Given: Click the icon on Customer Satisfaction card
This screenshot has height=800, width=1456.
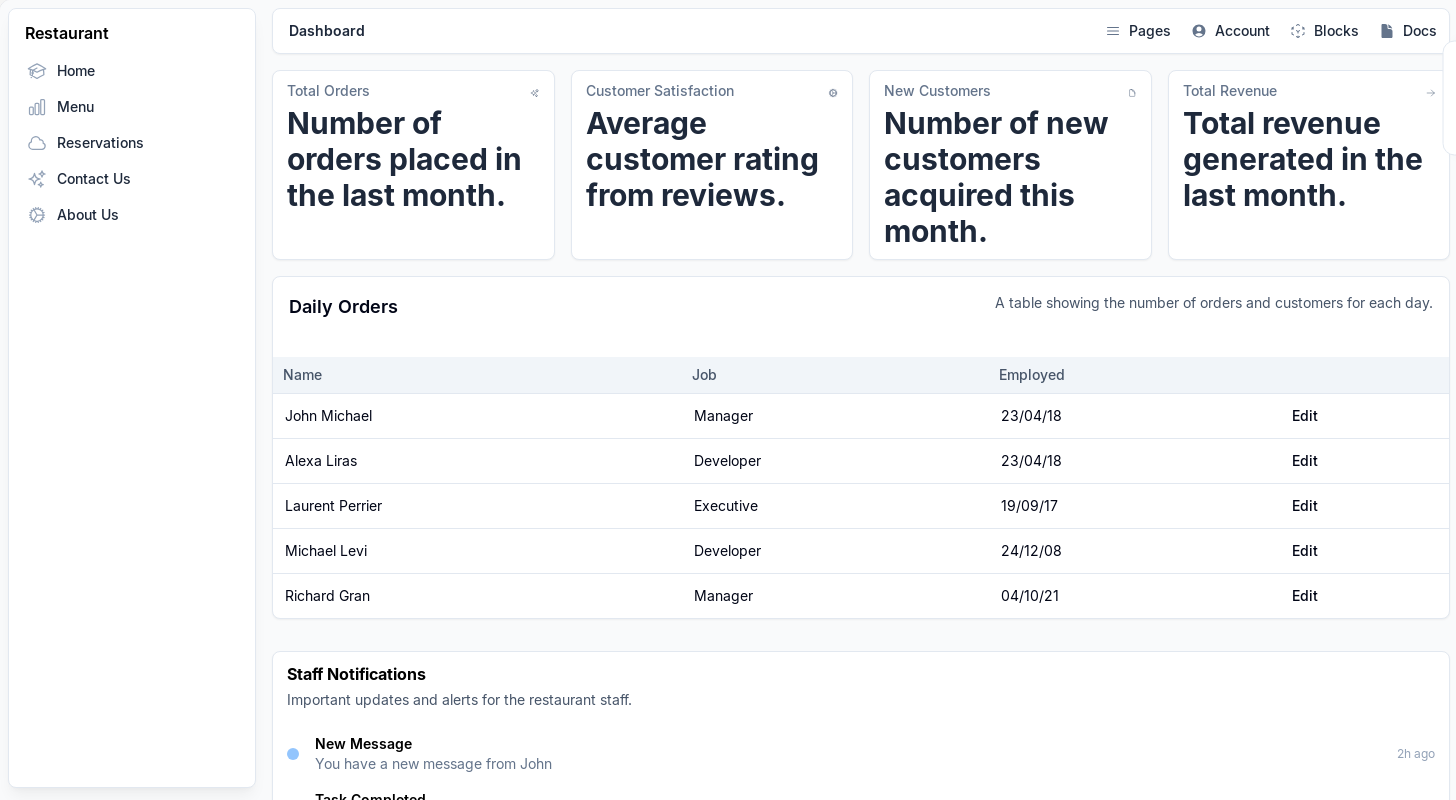Looking at the screenshot, I should (833, 93).
